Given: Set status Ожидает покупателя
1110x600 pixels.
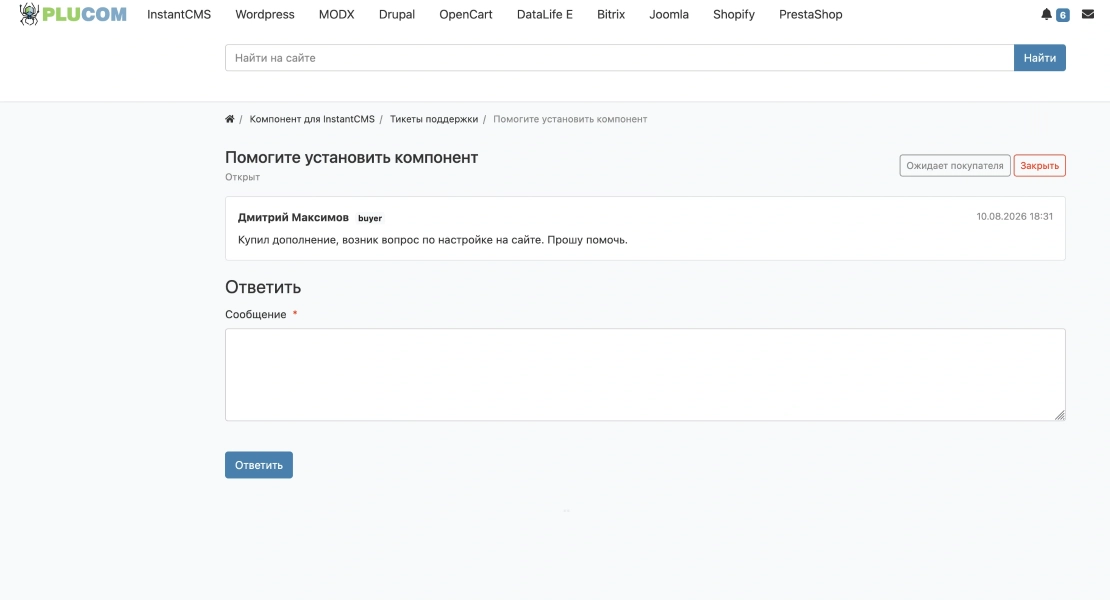Looking at the screenshot, I should click(954, 166).
